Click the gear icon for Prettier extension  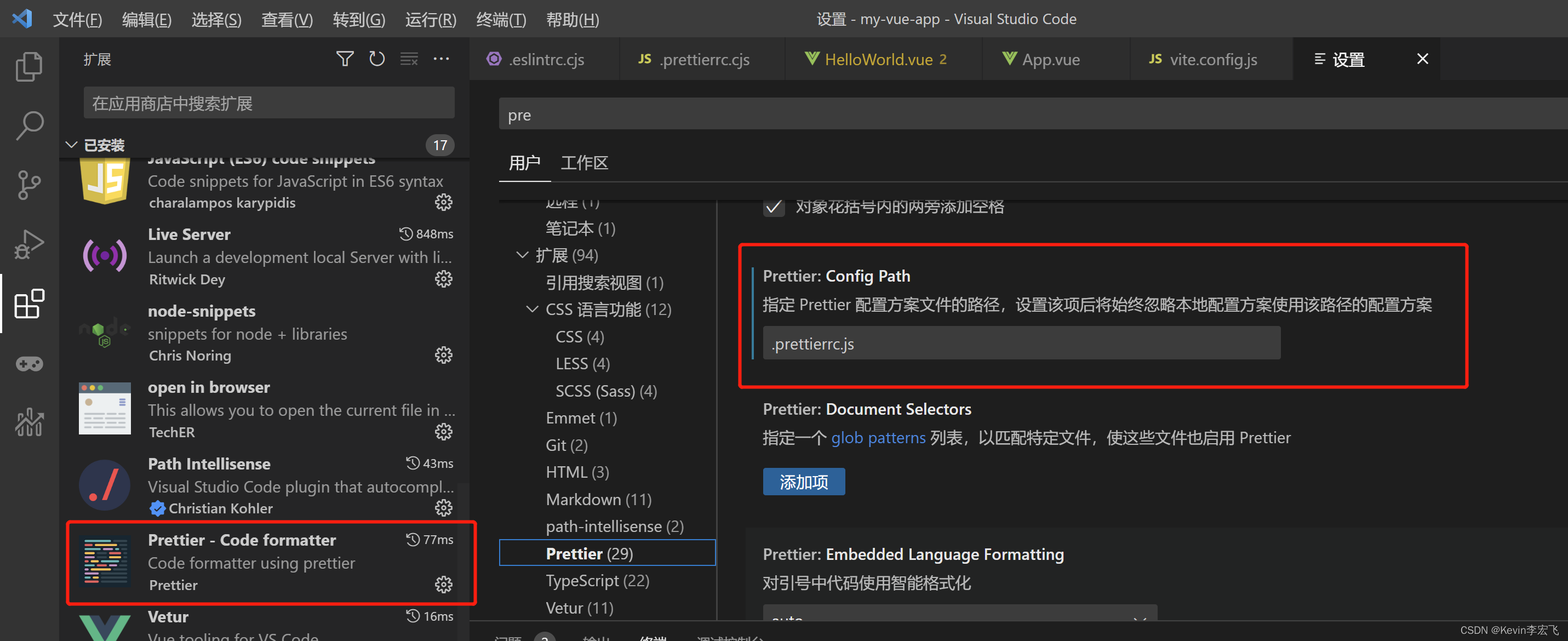point(443,585)
